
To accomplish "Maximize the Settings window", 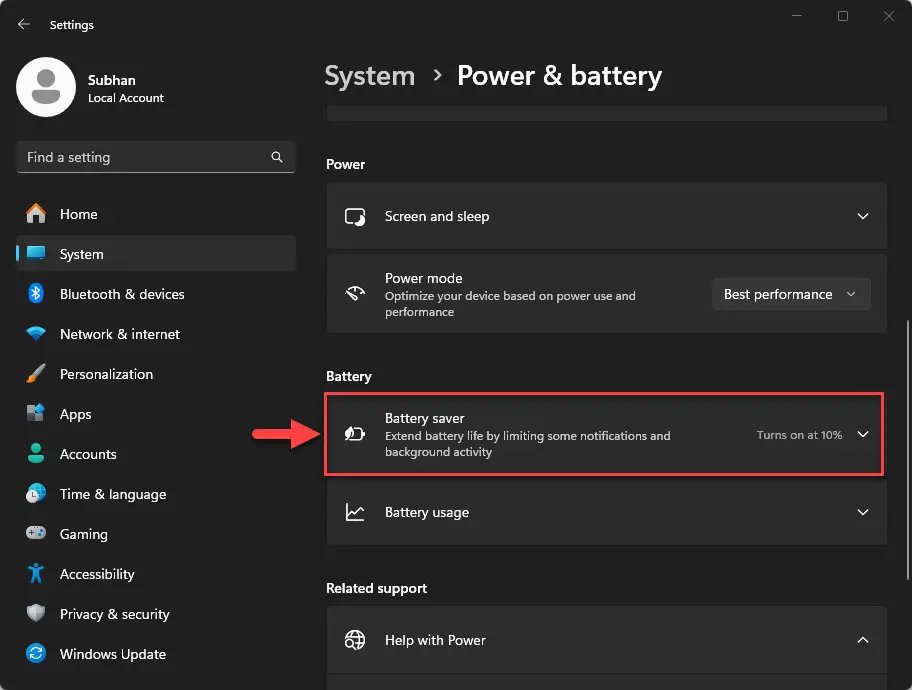I will tap(843, 16).
